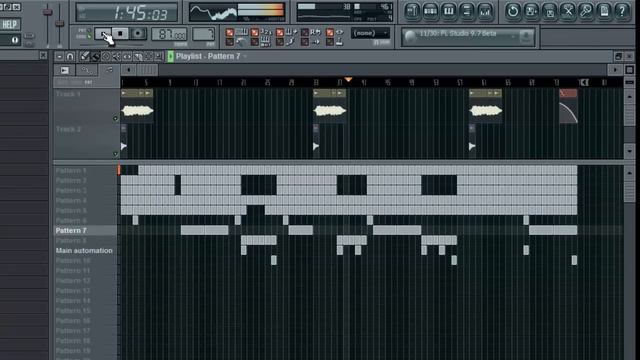Switch to Pattern mode with the PAT light
The width and height of the screenshot is (640, 360).
(89, 31)
